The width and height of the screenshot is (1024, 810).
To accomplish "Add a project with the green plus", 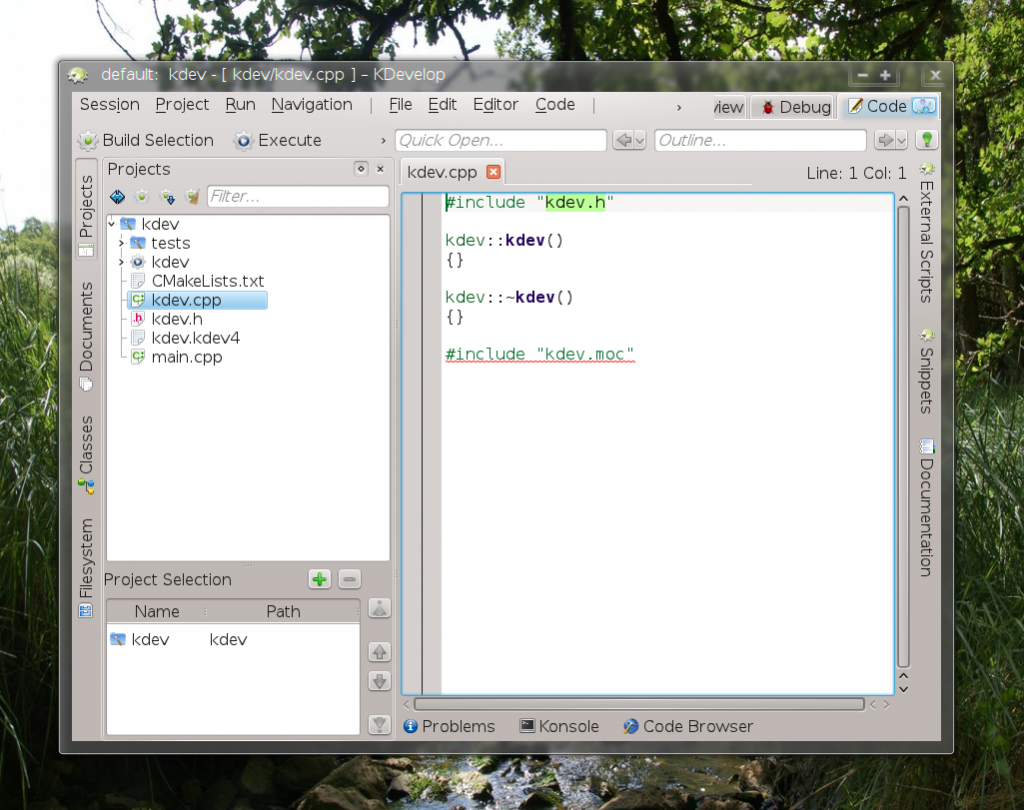I will tap(320, 579).
